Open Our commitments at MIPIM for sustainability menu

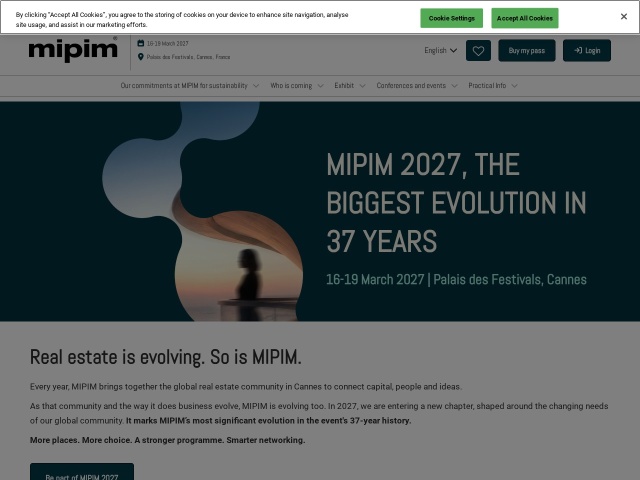(x=184, y=86)
